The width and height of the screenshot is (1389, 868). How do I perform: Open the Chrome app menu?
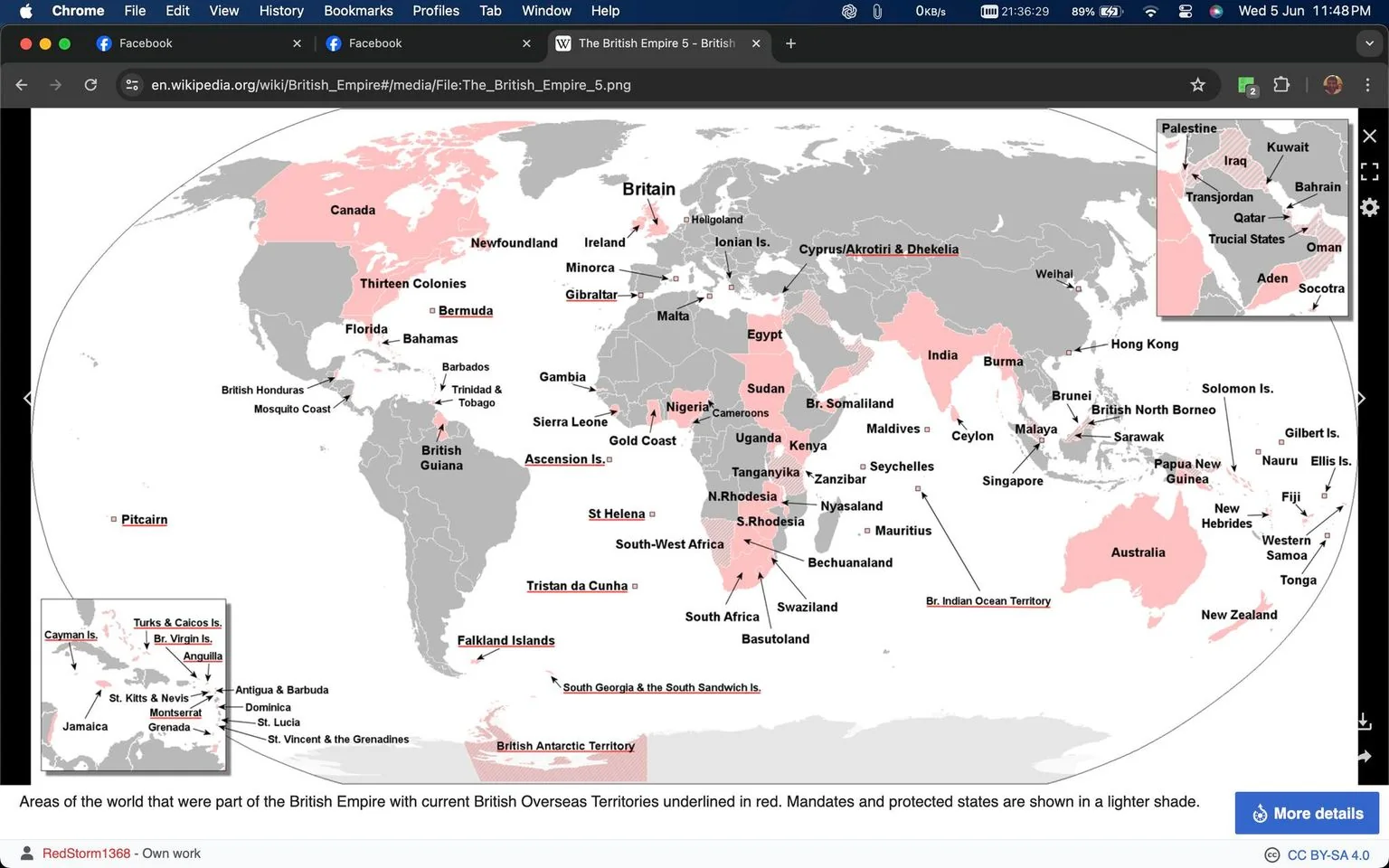coord(78,11)
